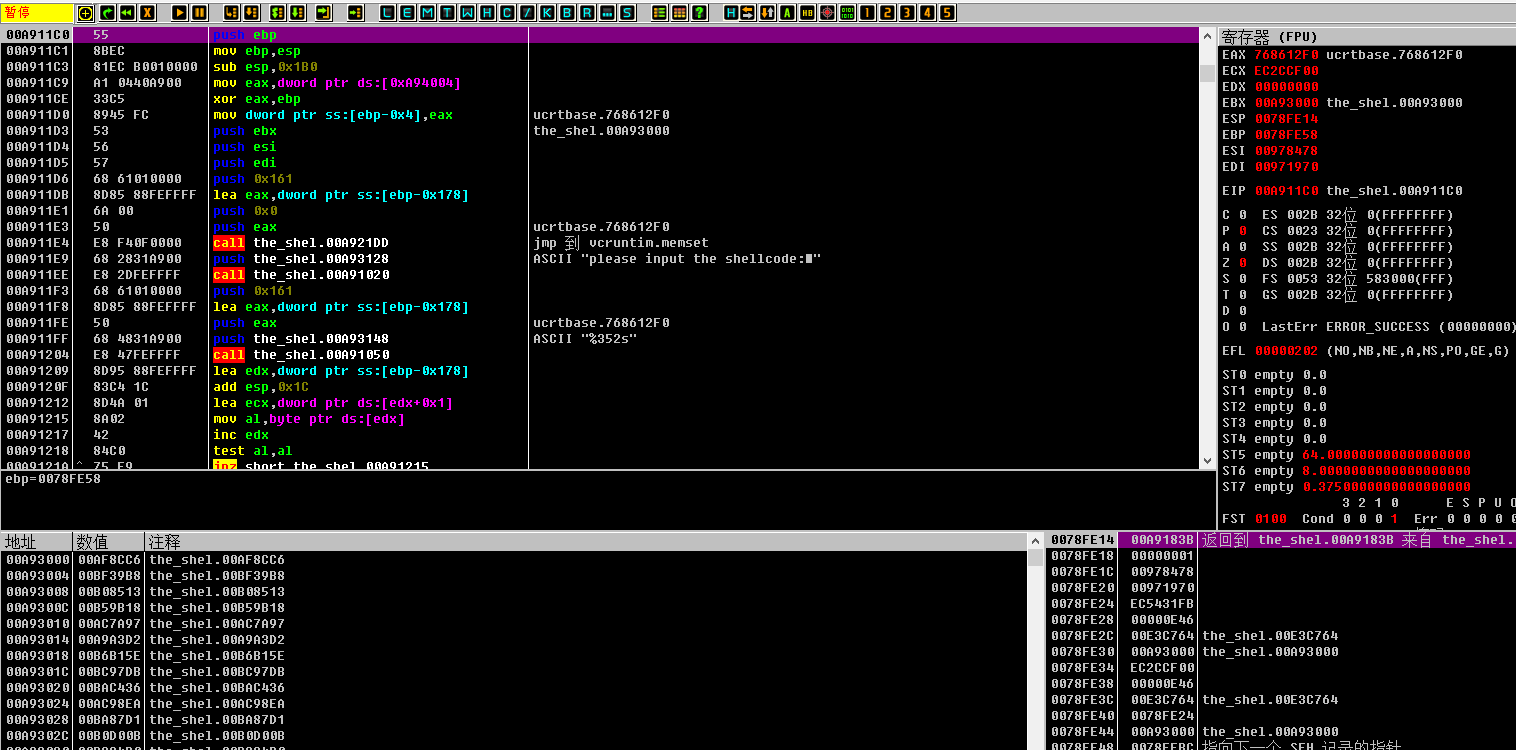Open the Call stack (K icon)
The width and height of the screenshot is (1516, 750).
tap(547, 13)
